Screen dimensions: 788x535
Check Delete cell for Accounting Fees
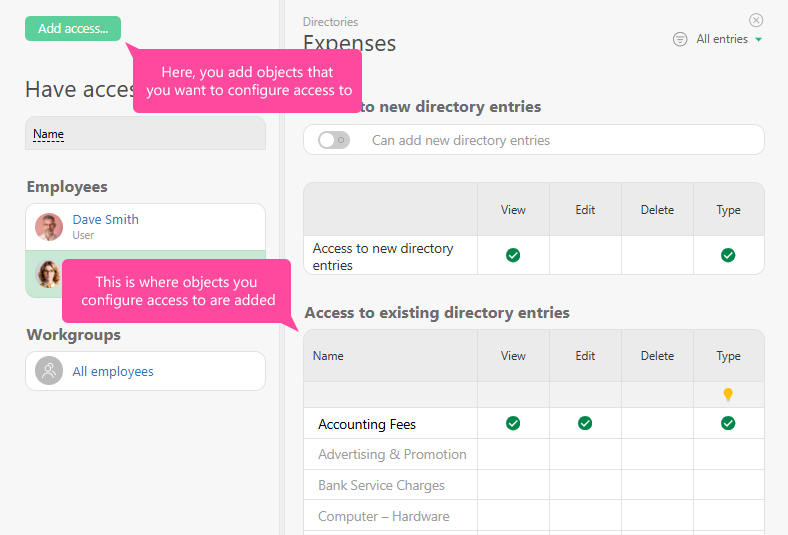tap(657, 424)
